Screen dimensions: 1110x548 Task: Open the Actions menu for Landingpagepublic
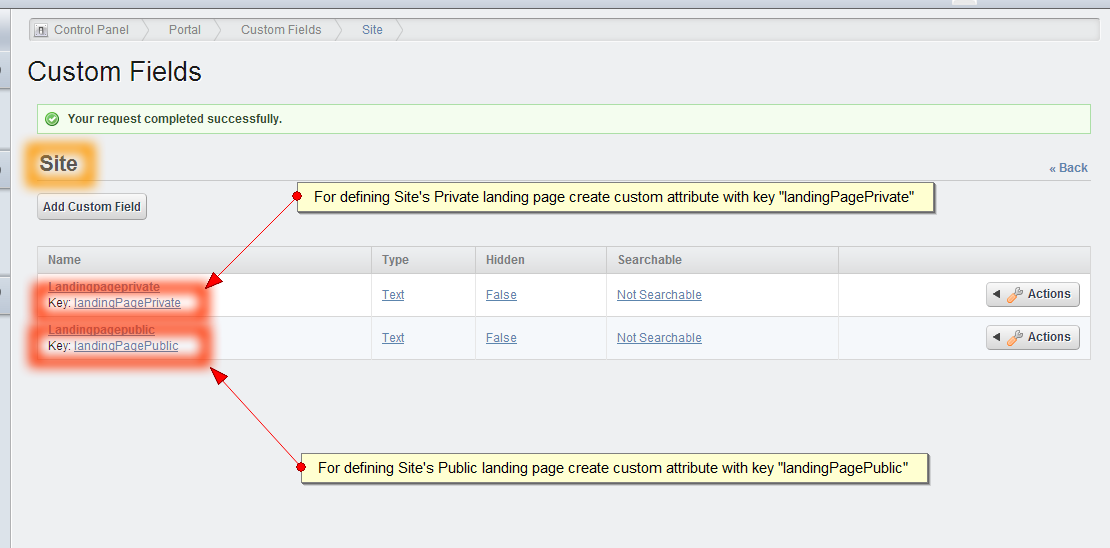pyautogui.click(x=1033, y=337)
